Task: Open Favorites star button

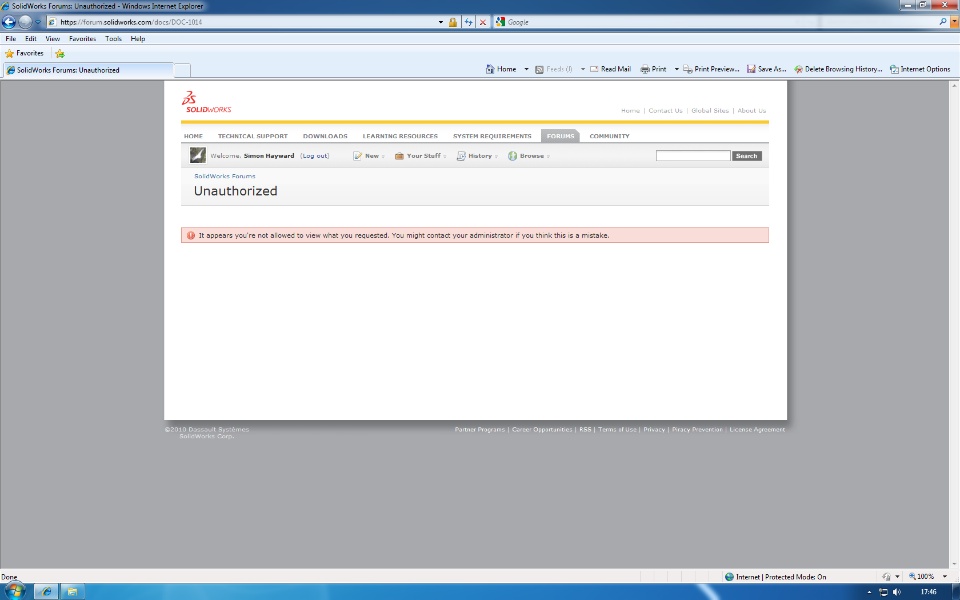Action: [x=24, y=53]
